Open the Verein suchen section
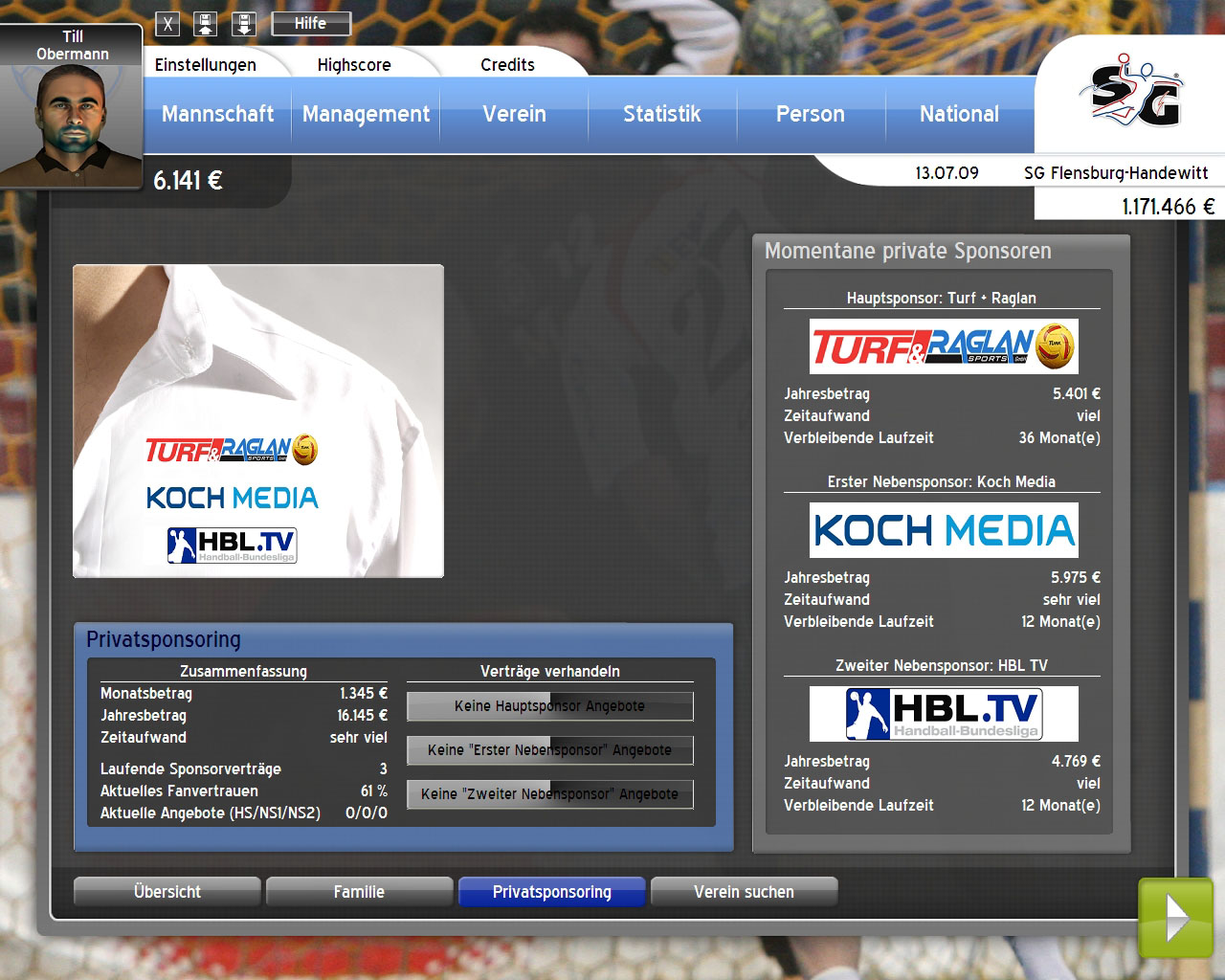This screenshot has width=1225, height=980. pyautogui.click(x=744, y=892)
